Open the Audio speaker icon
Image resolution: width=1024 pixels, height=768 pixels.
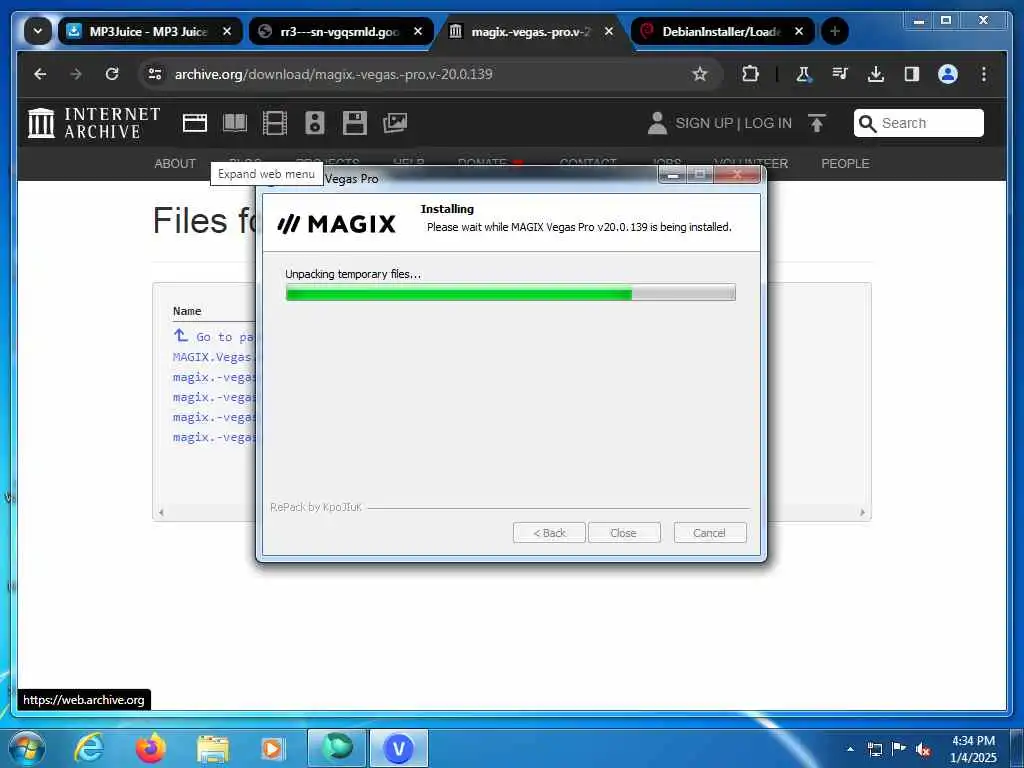(x=315, y=123)
